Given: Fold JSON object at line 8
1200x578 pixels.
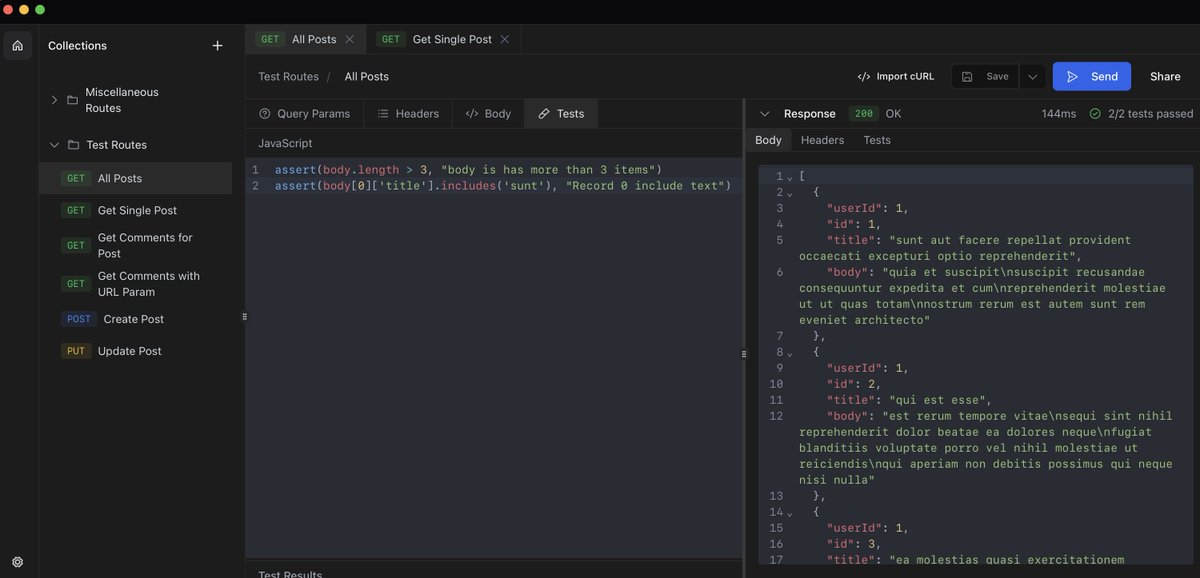Looking at the screenshot, I should (790, 353).
